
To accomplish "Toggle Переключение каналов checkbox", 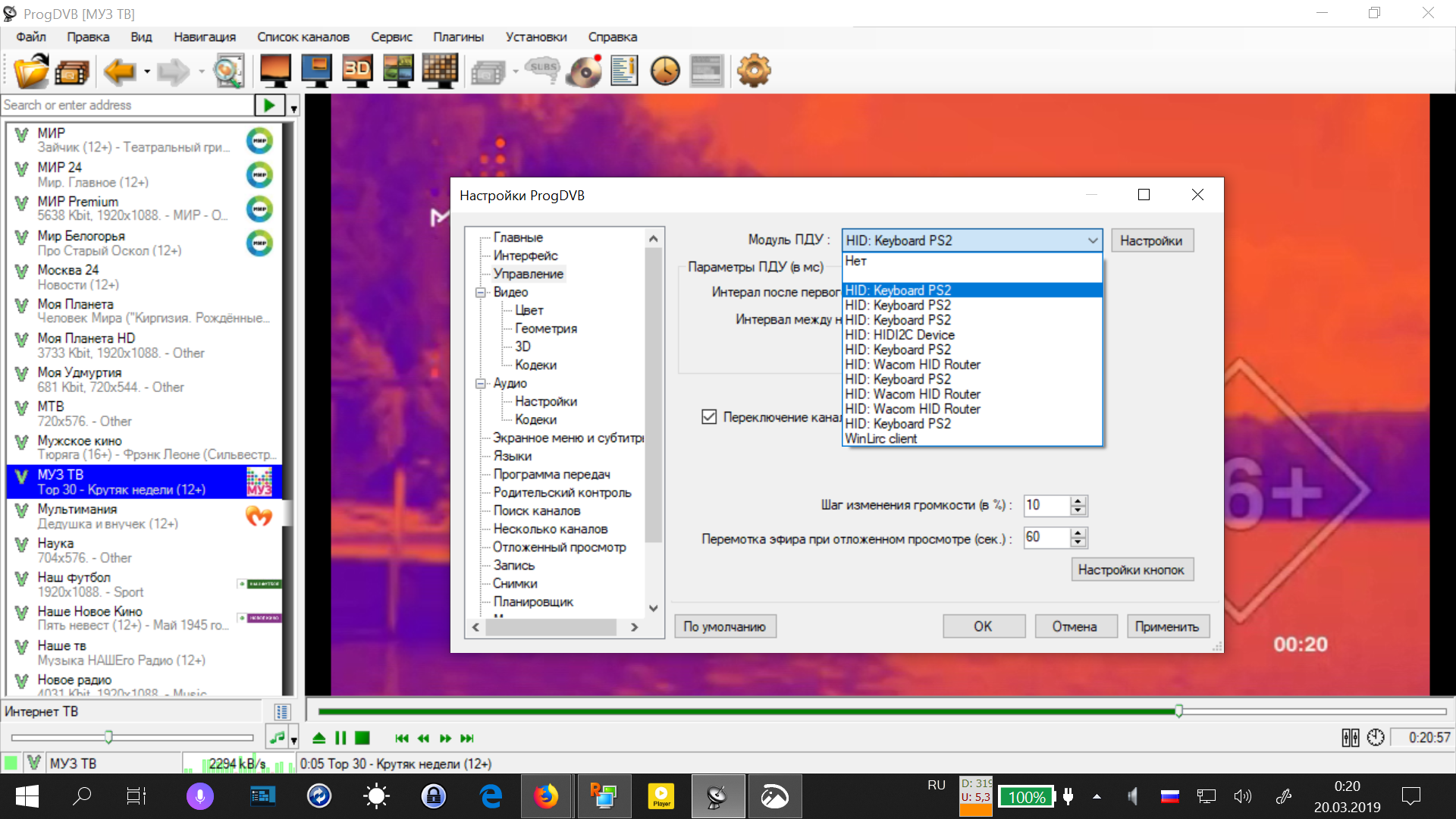I will 709,417.
